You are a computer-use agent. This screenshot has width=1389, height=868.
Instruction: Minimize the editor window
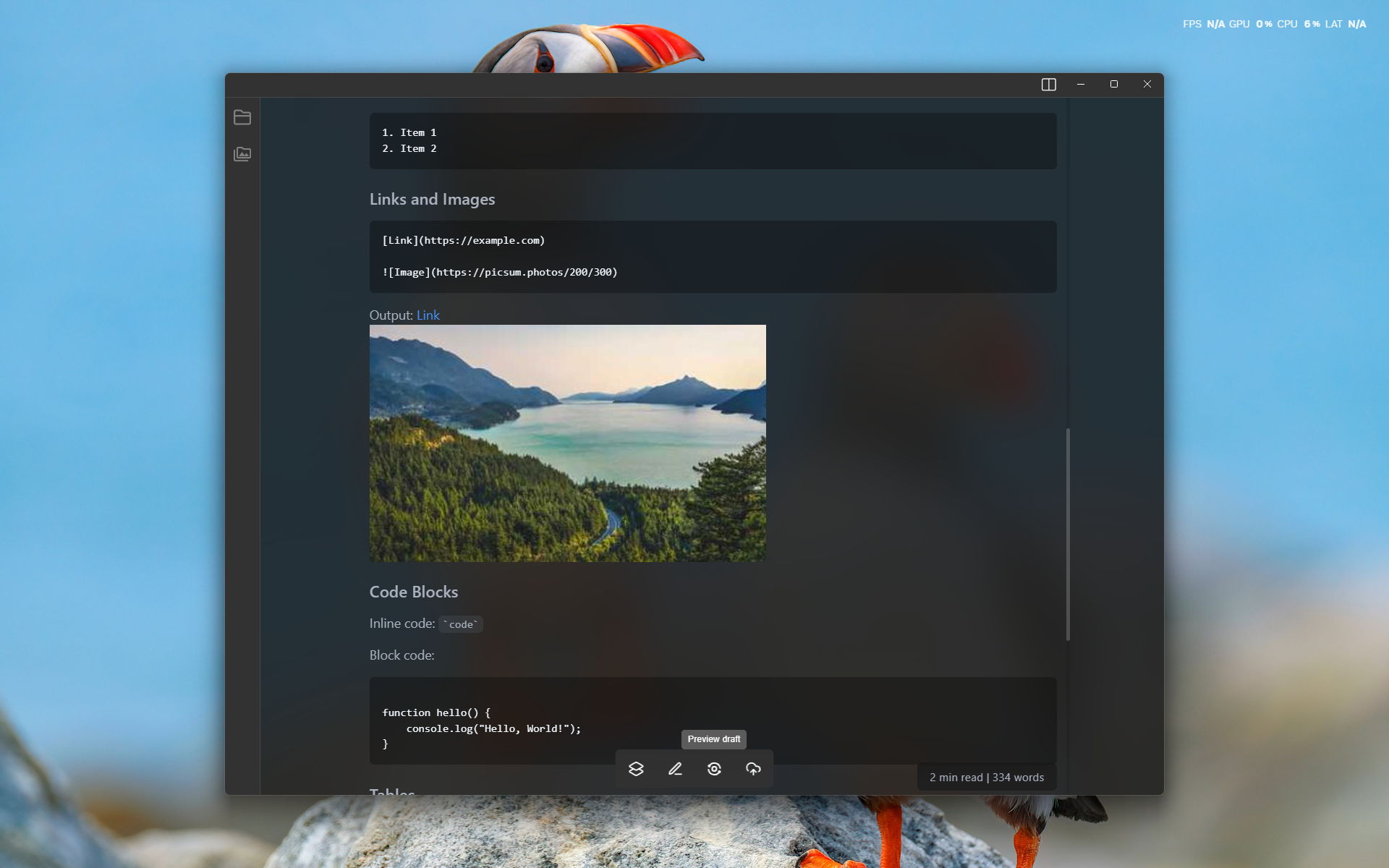pos(1081,85)
